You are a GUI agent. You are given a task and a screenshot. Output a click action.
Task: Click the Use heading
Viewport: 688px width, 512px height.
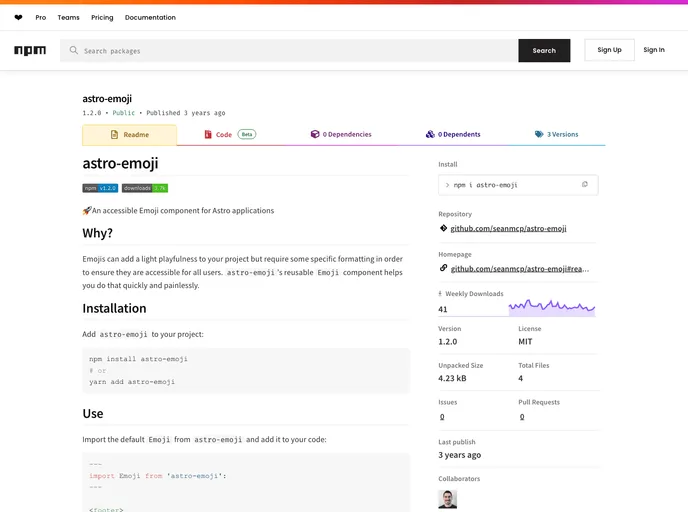[93, 414]
